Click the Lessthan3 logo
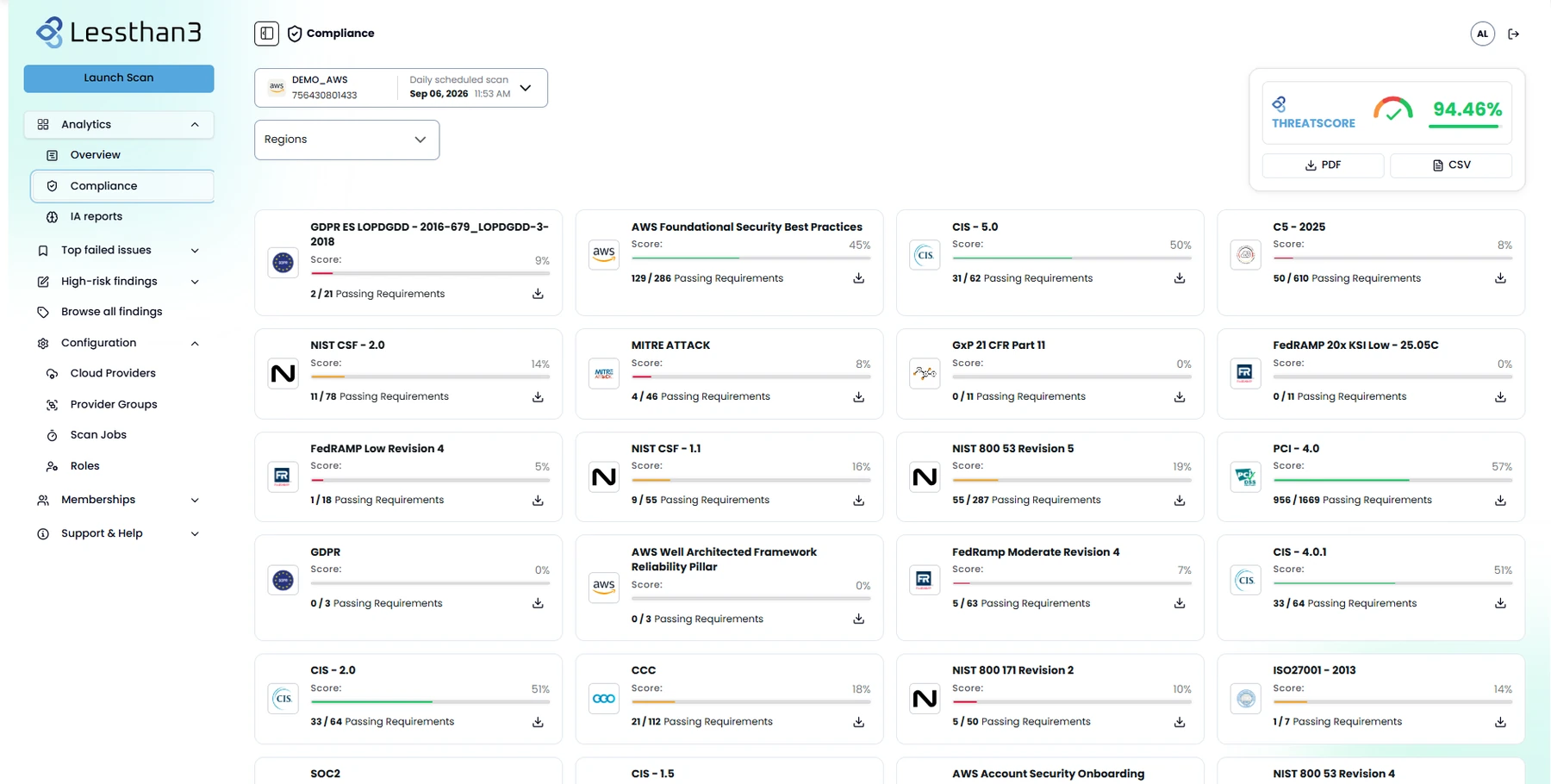The width and height of the screenshot is (1551, 784). tap(119, 33)
